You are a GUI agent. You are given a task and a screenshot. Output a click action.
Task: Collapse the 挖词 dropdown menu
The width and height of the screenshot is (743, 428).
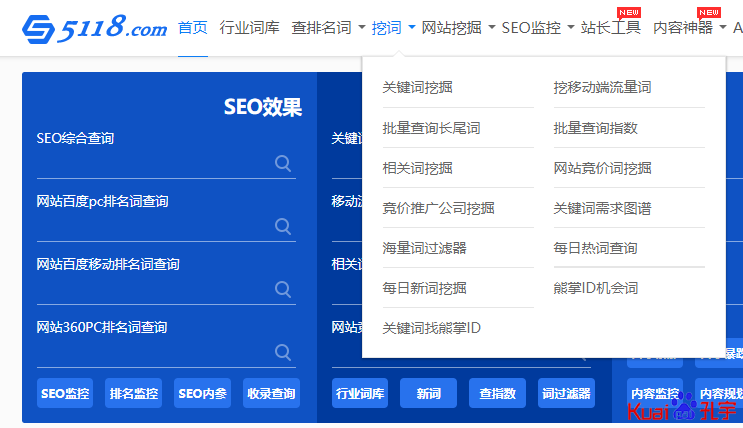393,28
